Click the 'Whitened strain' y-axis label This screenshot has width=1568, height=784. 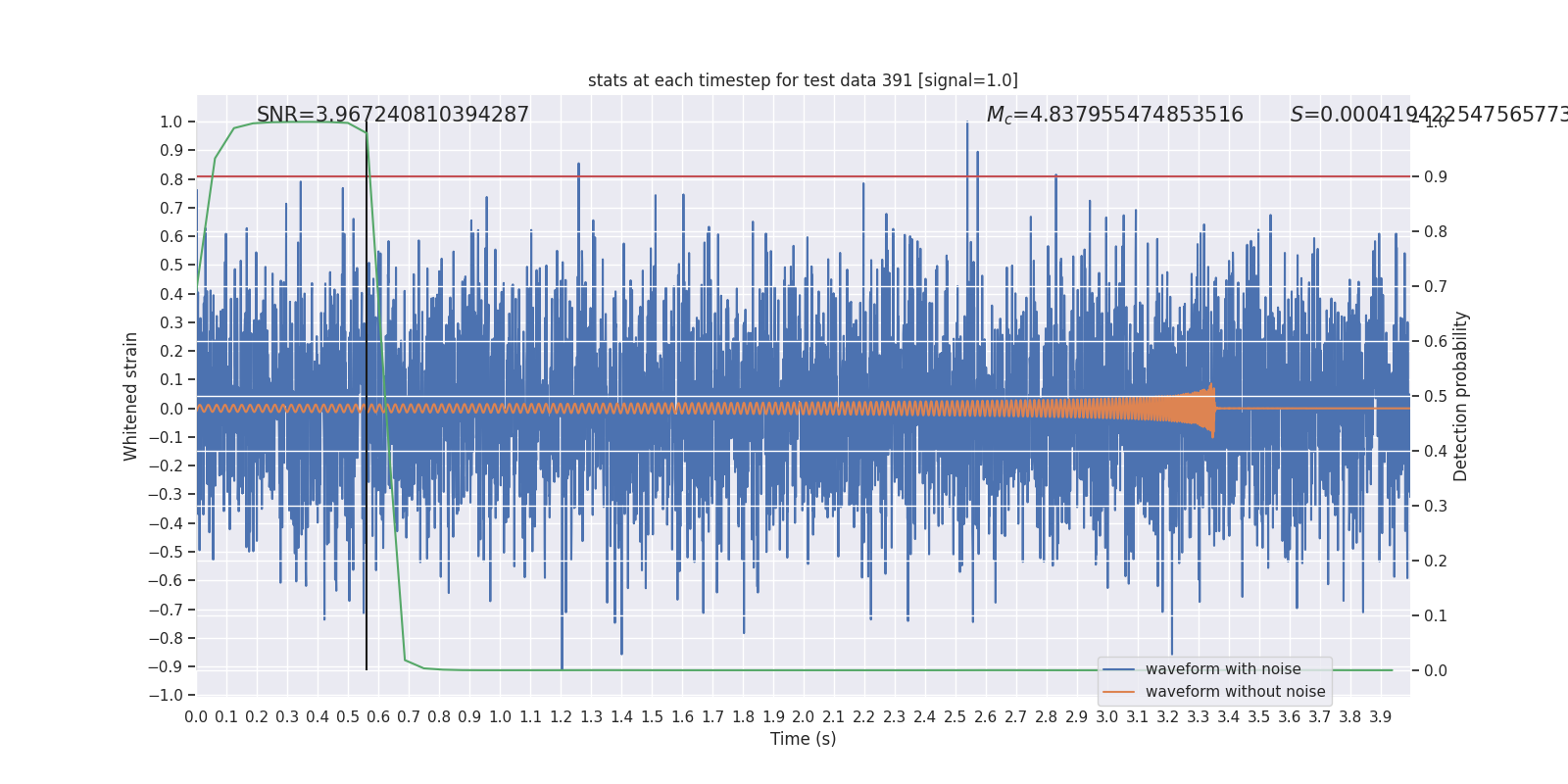(130, 396)
